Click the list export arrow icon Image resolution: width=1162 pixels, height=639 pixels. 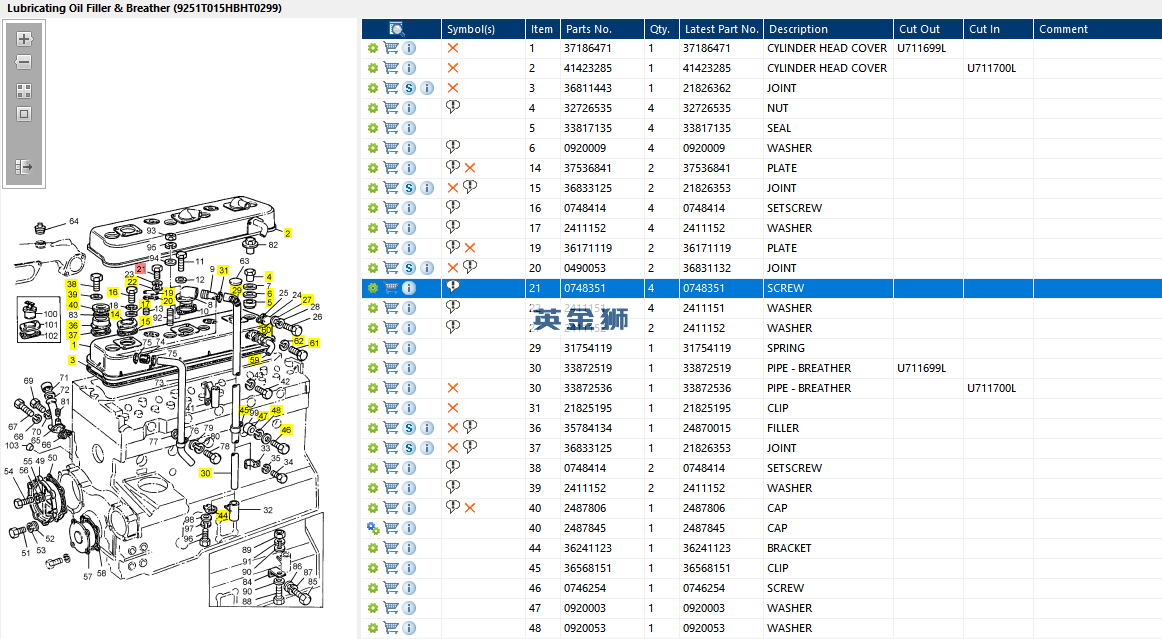coord(24,167)
